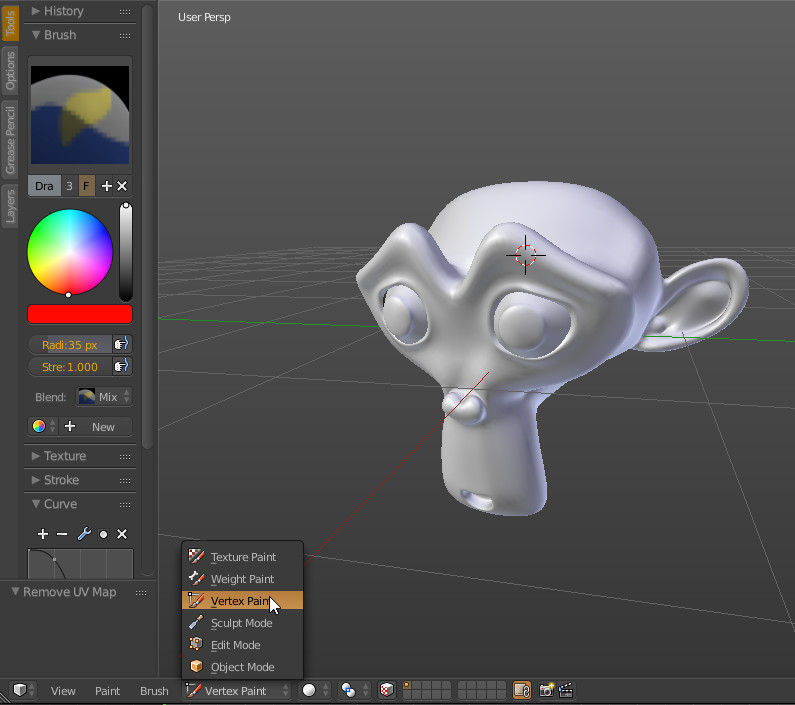Viewport: 795px width, 705px height.
Task: Add a curve point with the plus icon
Action: point(43,534)
